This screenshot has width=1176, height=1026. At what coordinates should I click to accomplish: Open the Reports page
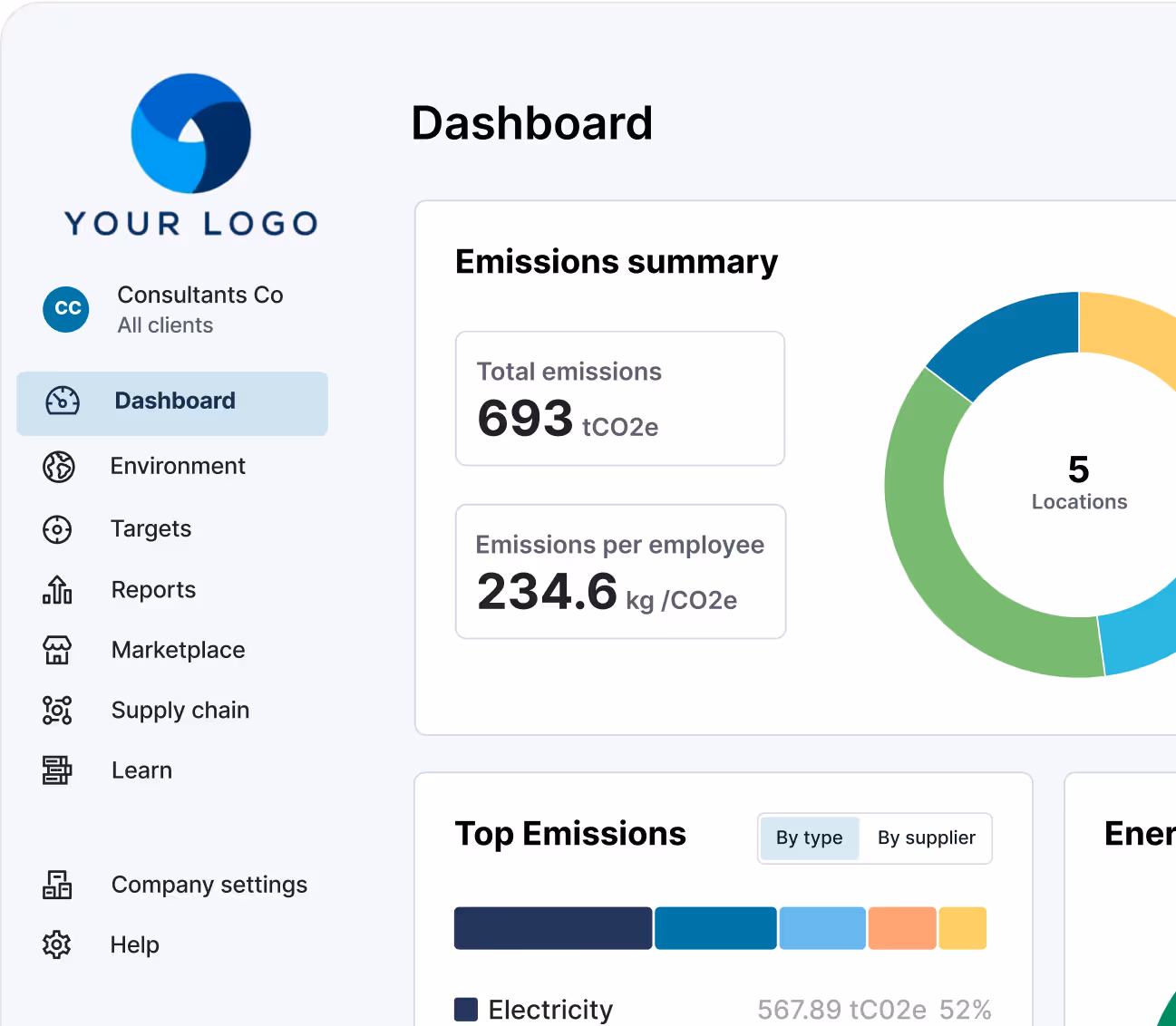pyautogui.click(x=153, y=590)
